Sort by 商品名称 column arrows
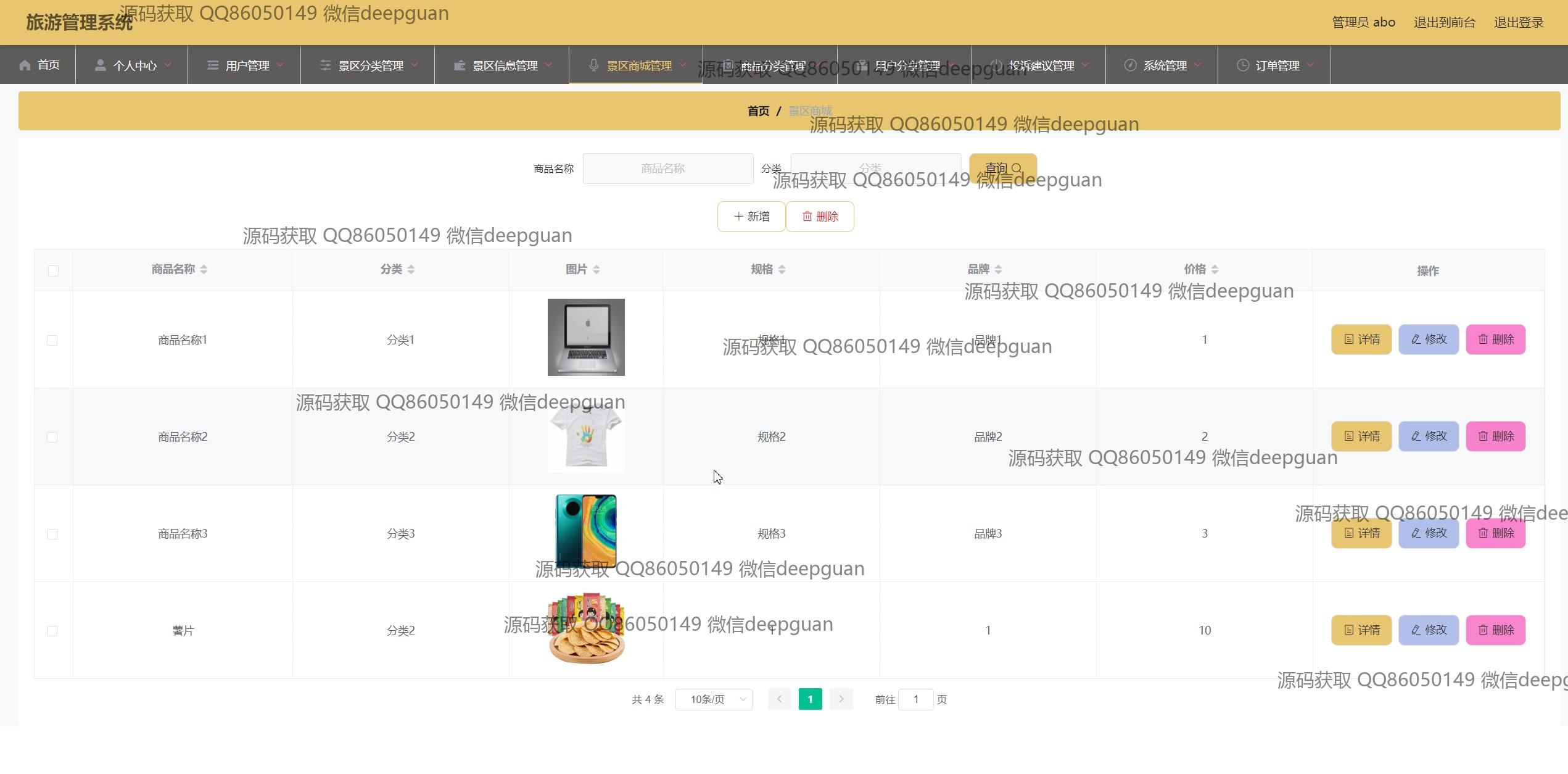This screenshot has height=774, width=1568. coord(204,270)
